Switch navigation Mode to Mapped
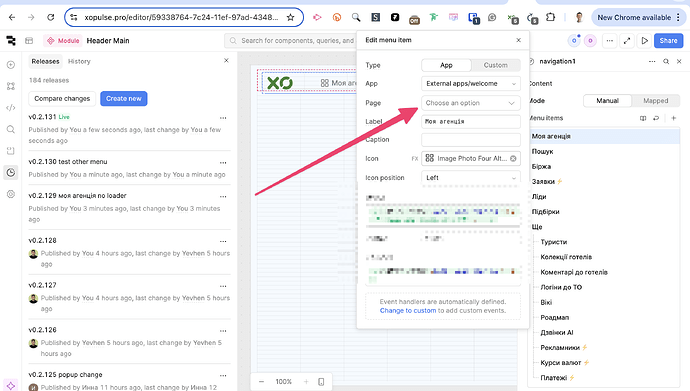 [655, 101]
